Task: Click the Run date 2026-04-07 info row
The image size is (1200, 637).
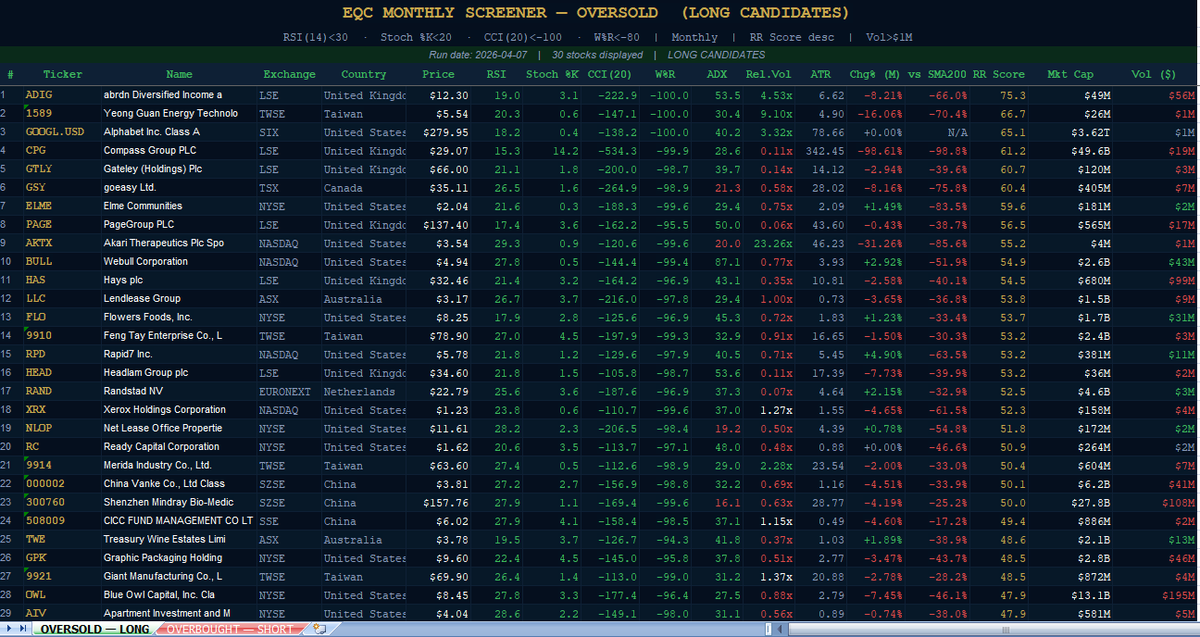Action: pyautogui.click(x=596, y=55)
